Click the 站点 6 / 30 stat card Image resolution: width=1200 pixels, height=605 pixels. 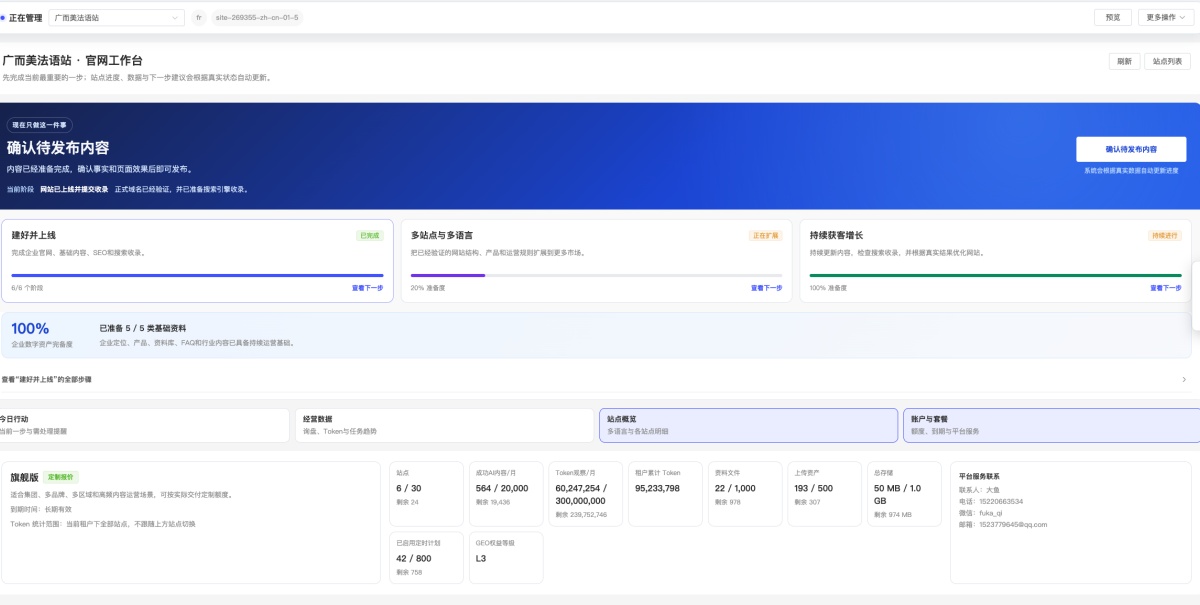pyautogui.click(x=426, y=494)
